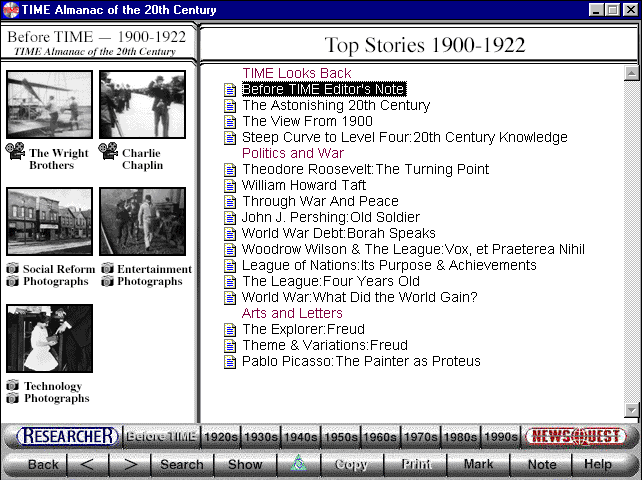
Task: Click the document icon beside John J. Pershing story
Action: 230,217
